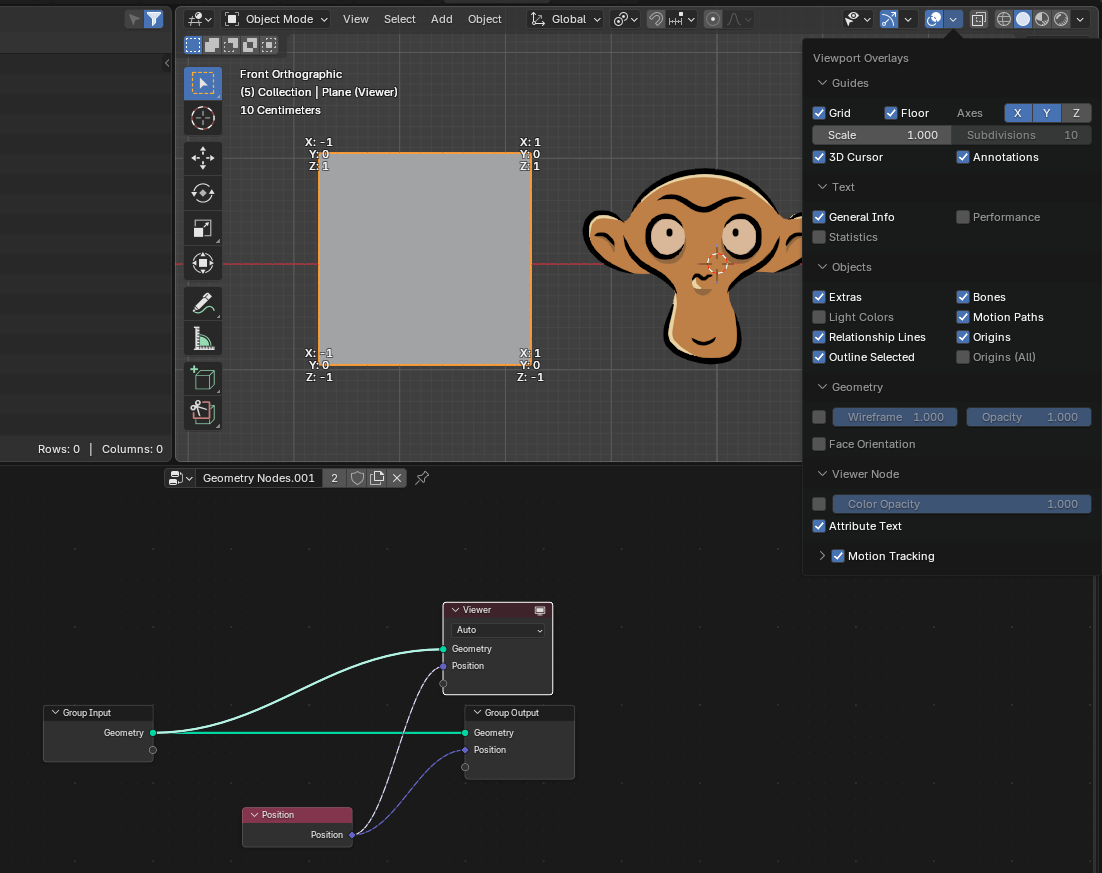
Task: Turn on Light Colors
Action: point(819,317)
